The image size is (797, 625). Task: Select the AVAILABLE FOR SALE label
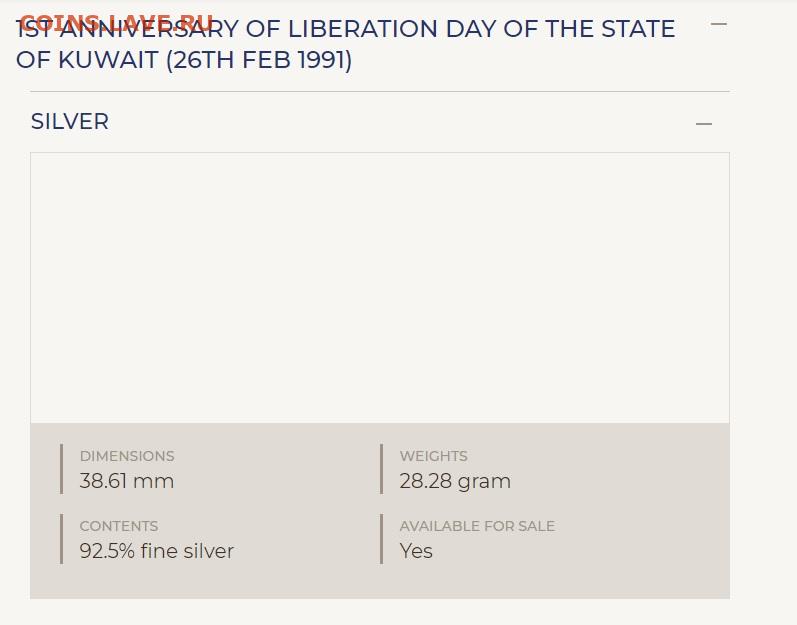477,526
